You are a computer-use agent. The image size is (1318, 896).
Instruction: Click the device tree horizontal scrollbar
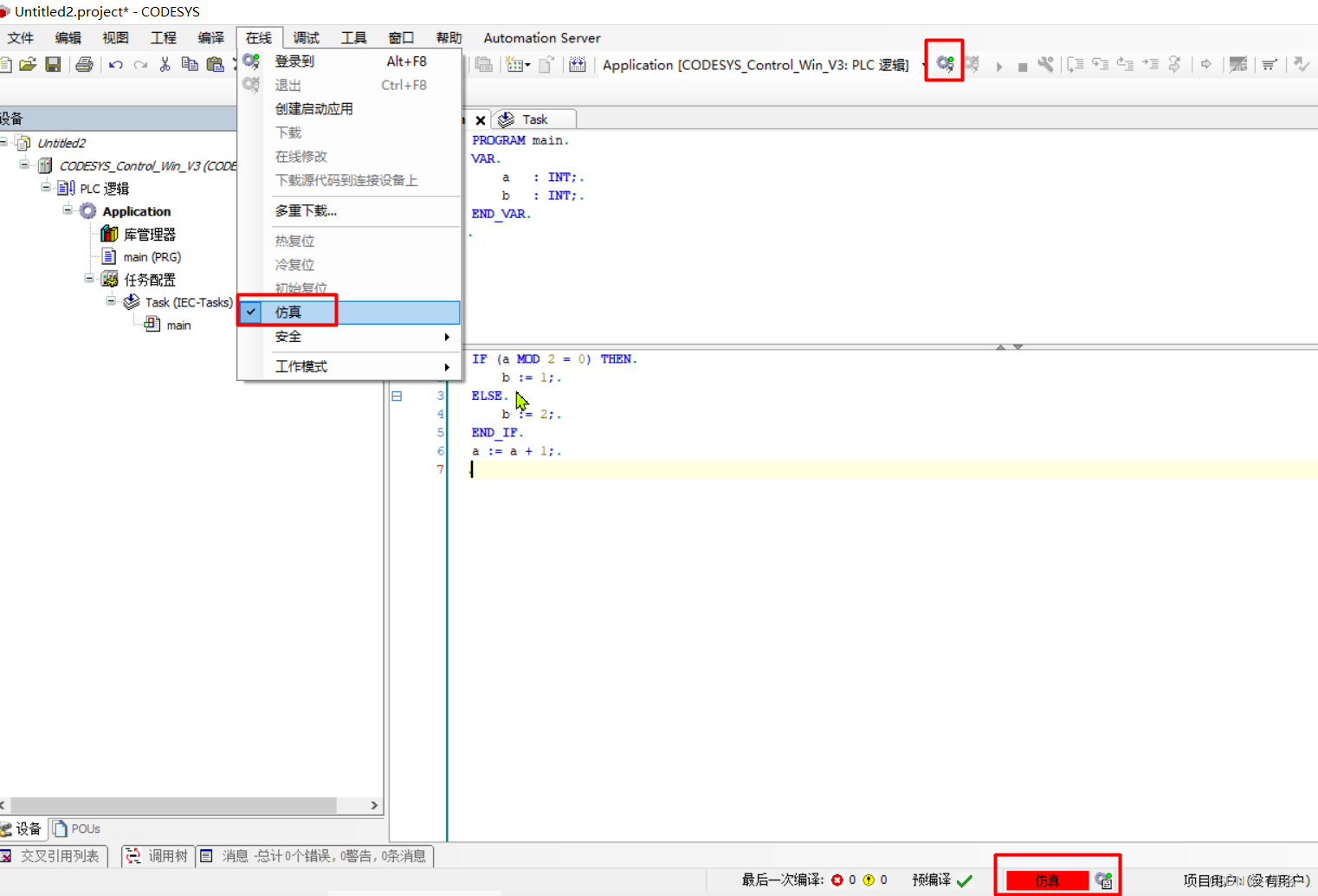click(x=173, y=805)
